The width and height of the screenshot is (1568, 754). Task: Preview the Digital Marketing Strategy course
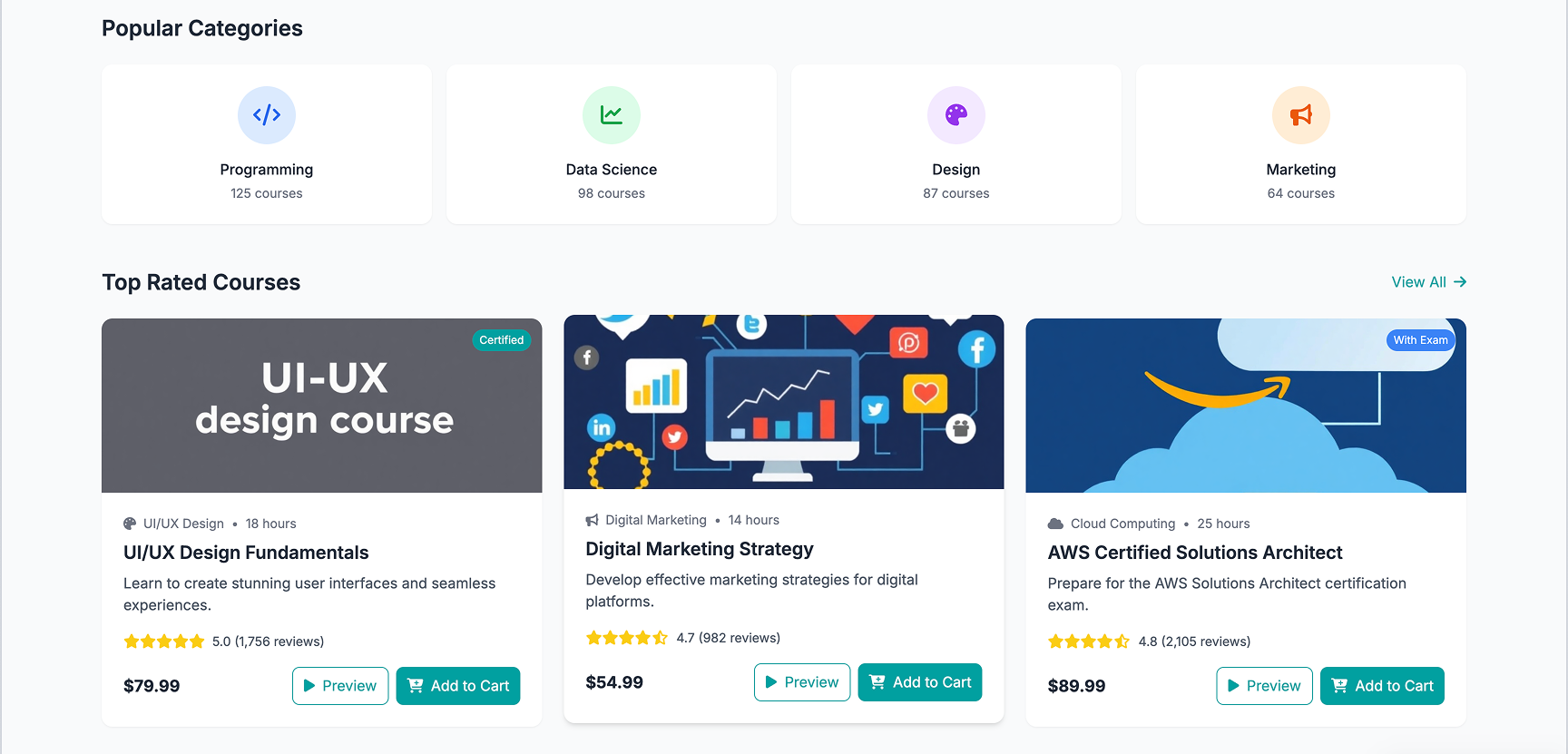802,682
